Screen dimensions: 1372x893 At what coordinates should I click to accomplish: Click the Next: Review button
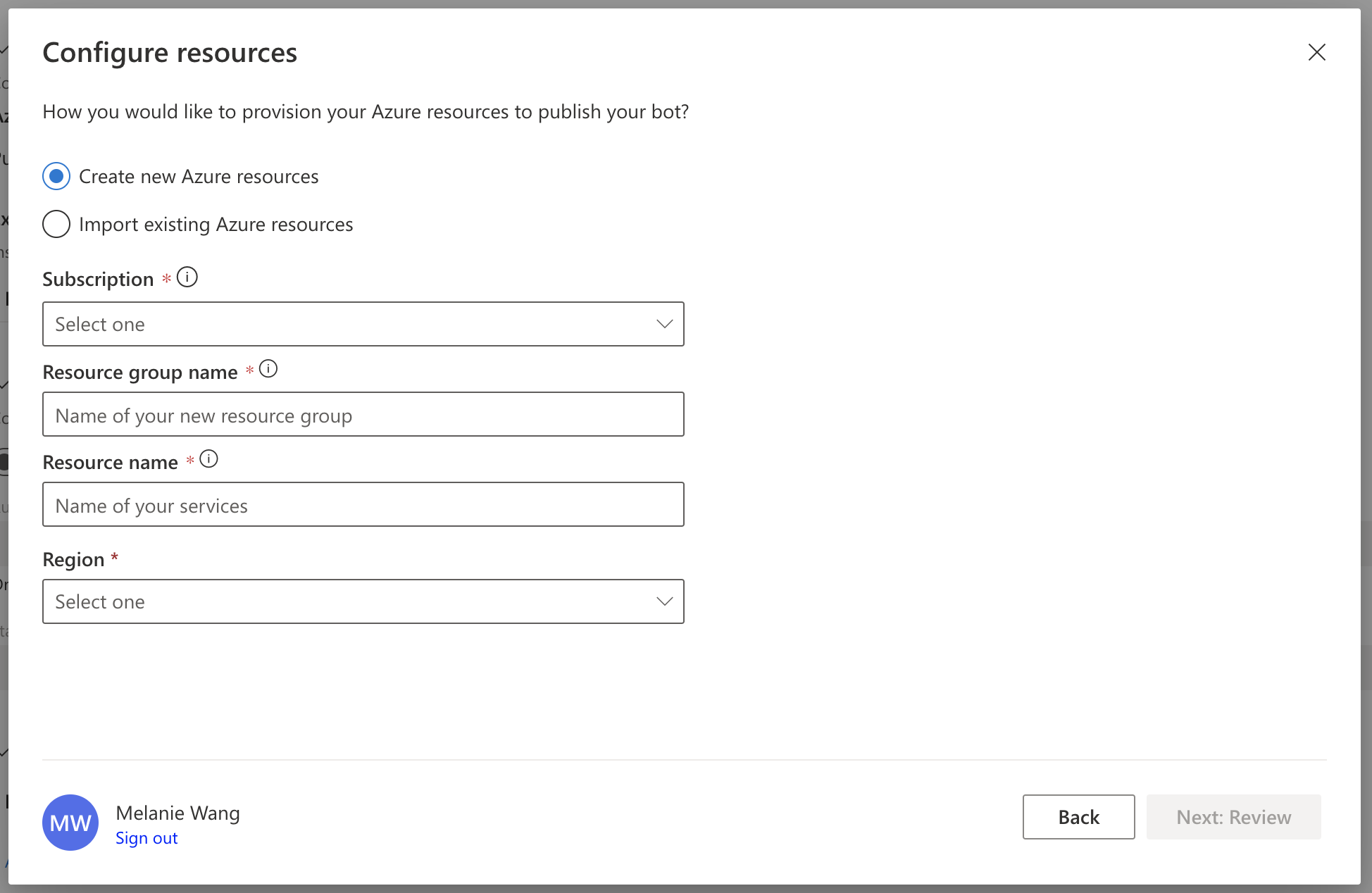pyautogui.click(x=1233, y=817)
